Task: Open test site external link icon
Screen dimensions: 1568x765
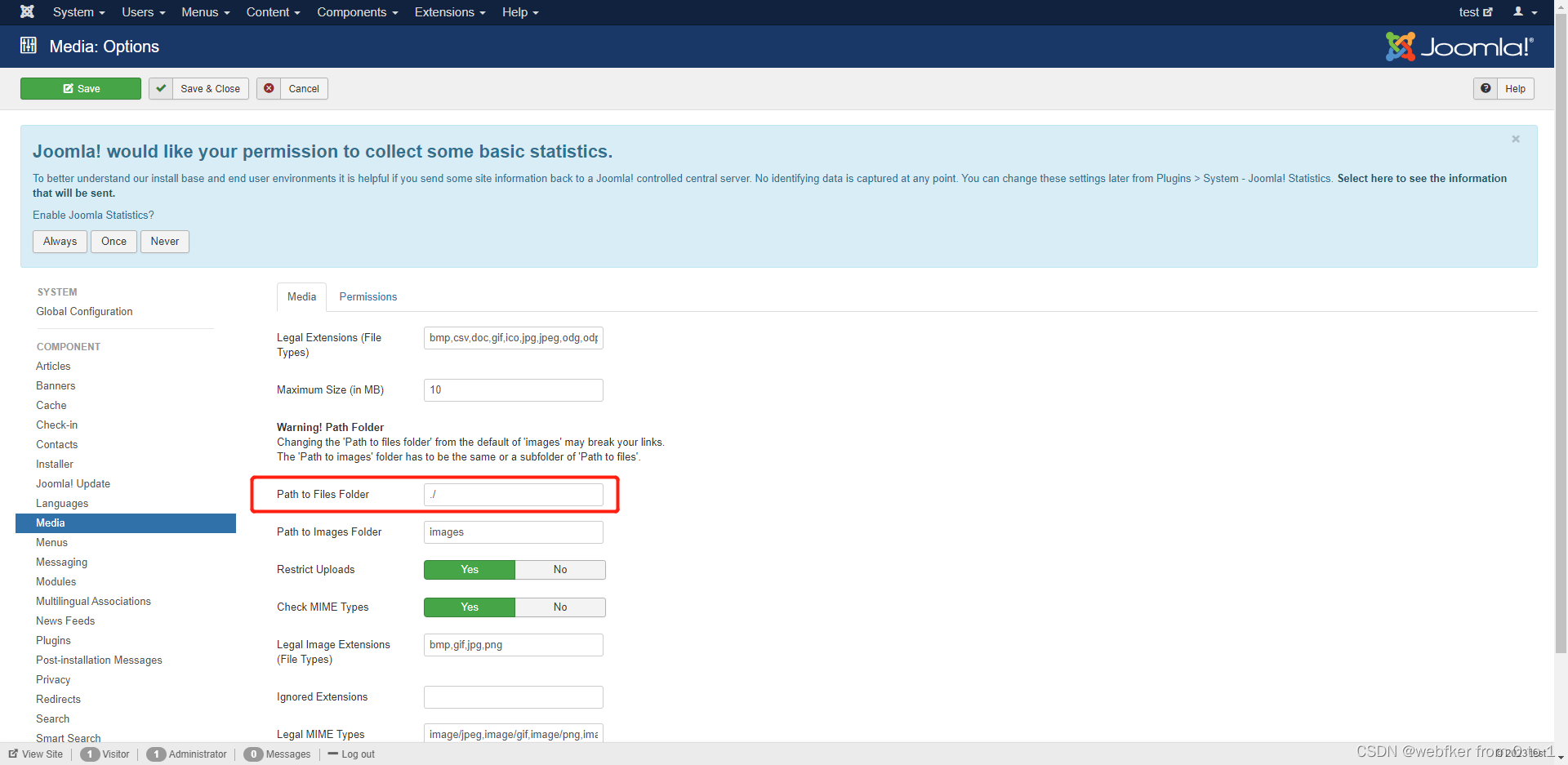Action: [x=1488, y=11]
